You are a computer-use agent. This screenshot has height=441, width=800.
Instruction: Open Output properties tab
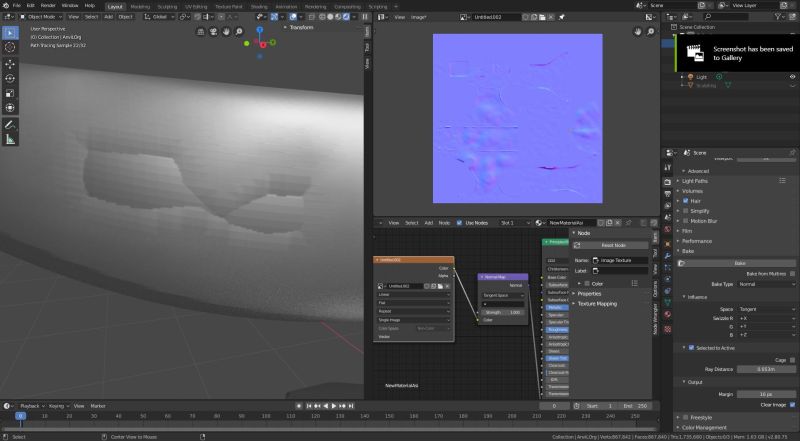pyautogui.click(x=667, y=194)
